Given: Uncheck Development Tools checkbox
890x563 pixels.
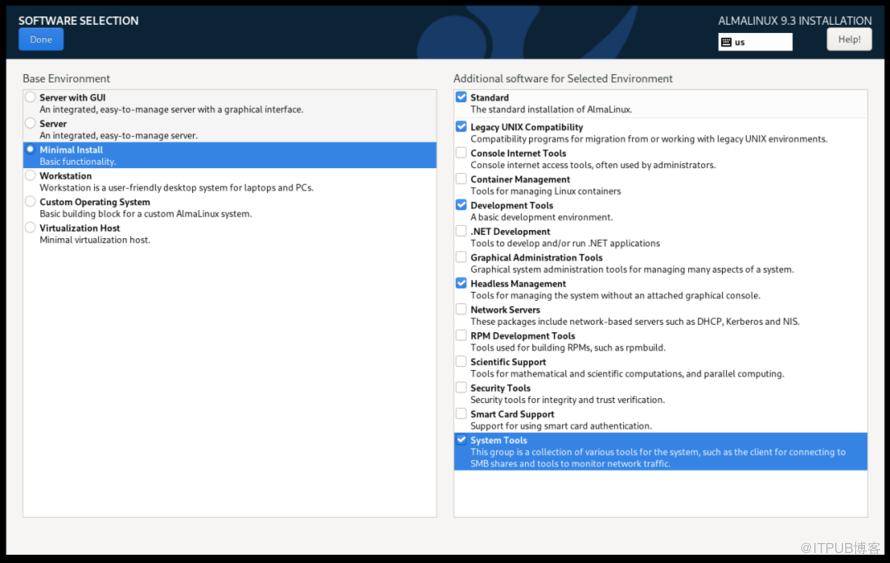Looking at the screenshot, I should (461, 205).
